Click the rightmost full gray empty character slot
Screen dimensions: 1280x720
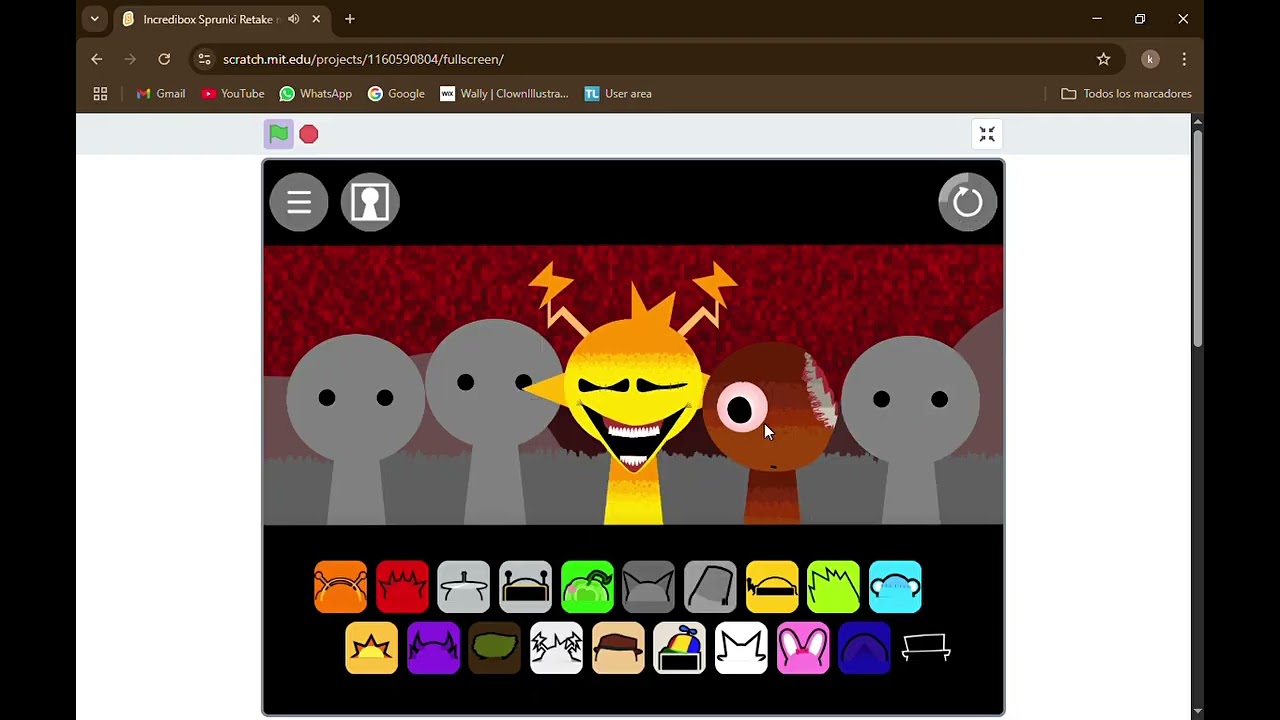tap(910, 430)
